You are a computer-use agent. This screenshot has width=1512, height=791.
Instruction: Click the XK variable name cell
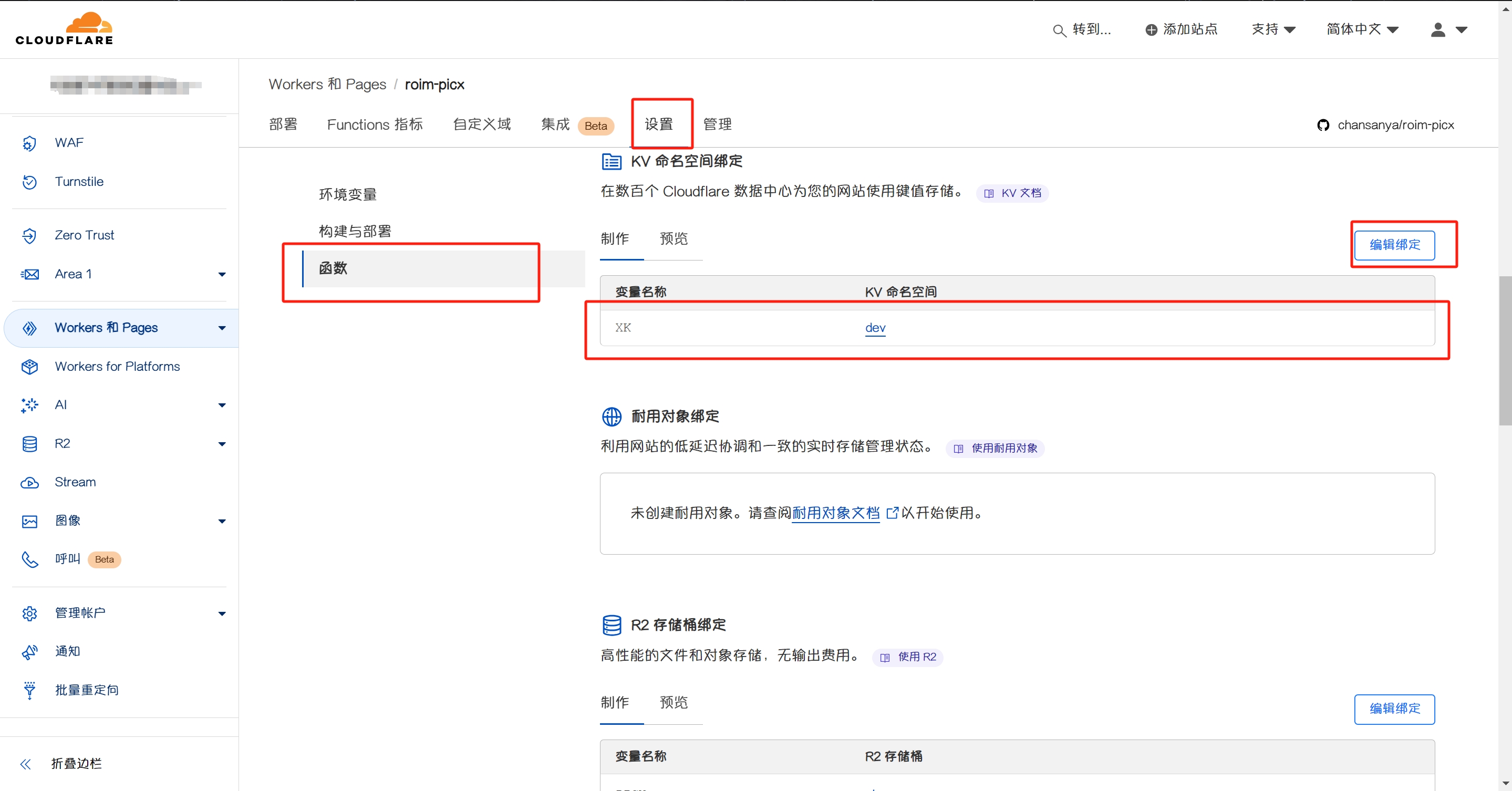(x=623, y=327)
